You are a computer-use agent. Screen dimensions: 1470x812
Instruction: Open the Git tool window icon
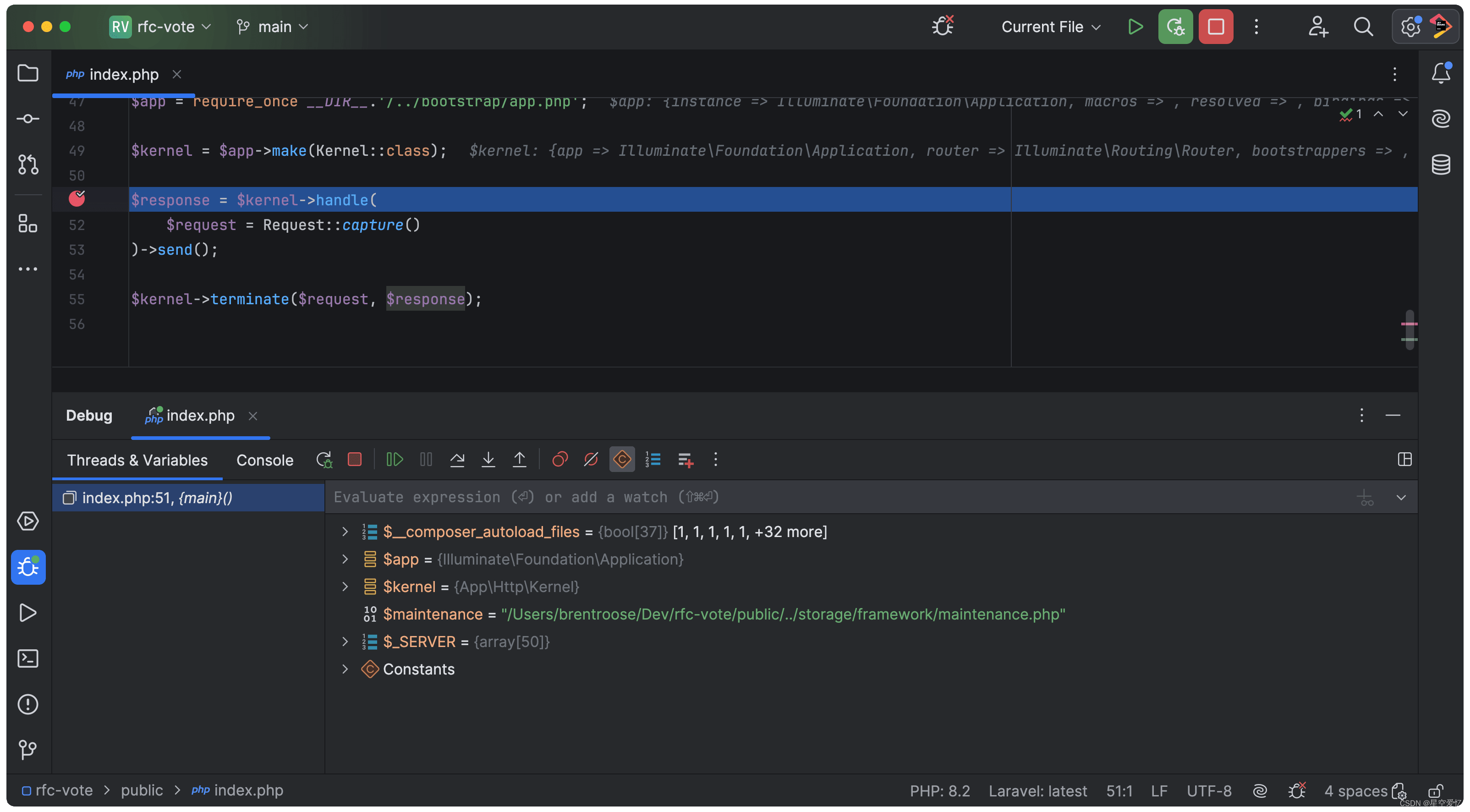coord(27,749)
